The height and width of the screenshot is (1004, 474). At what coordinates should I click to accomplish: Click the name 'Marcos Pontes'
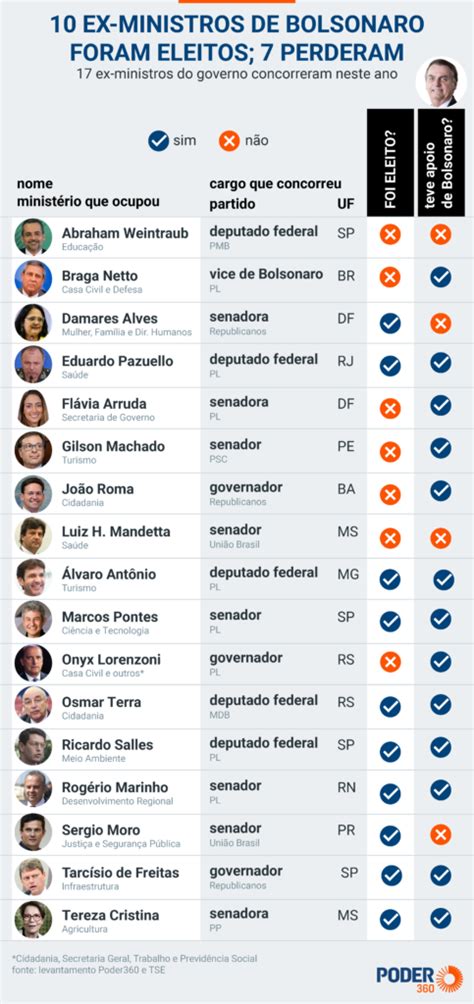[110, 617]
